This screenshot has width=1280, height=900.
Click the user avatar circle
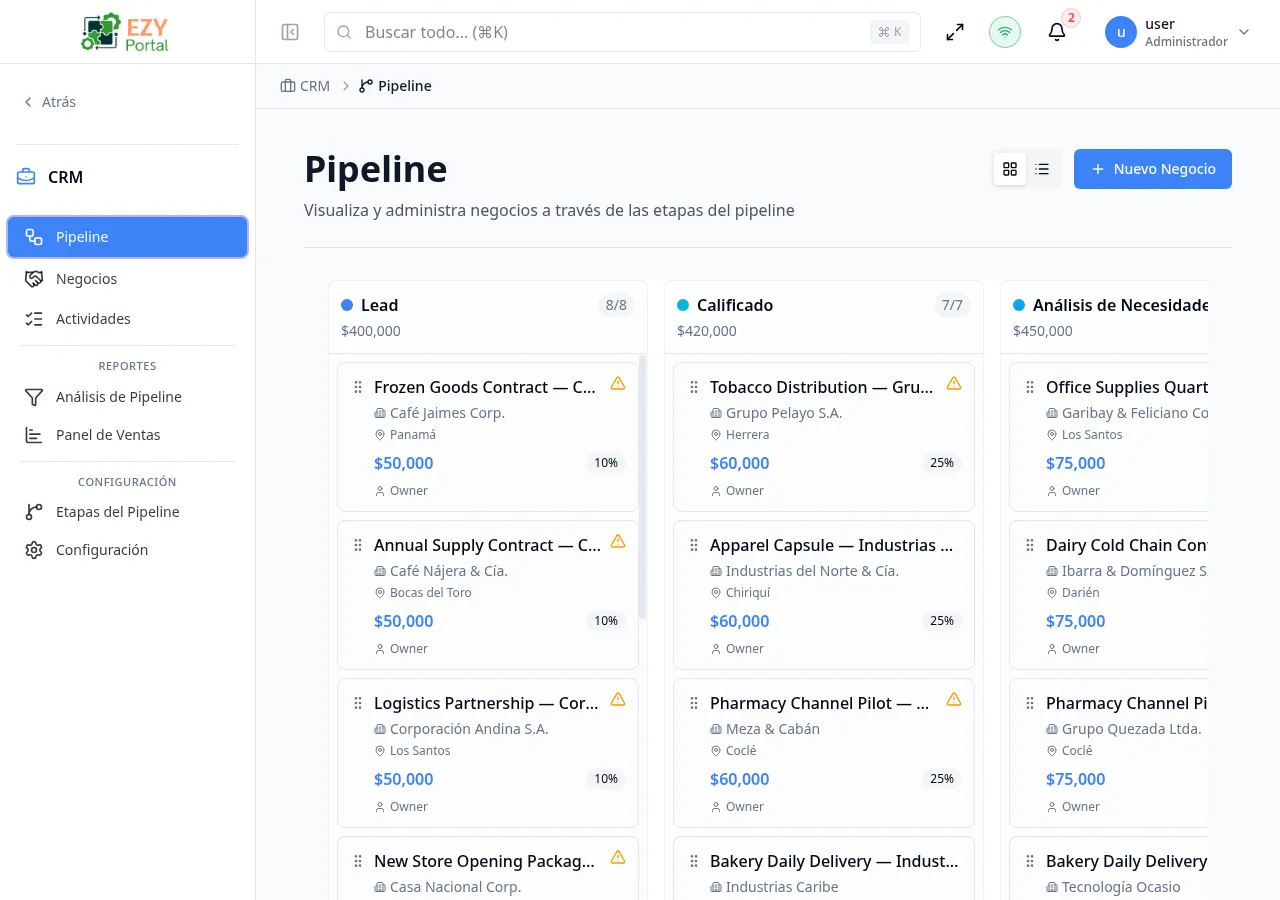coord(1121,32)
